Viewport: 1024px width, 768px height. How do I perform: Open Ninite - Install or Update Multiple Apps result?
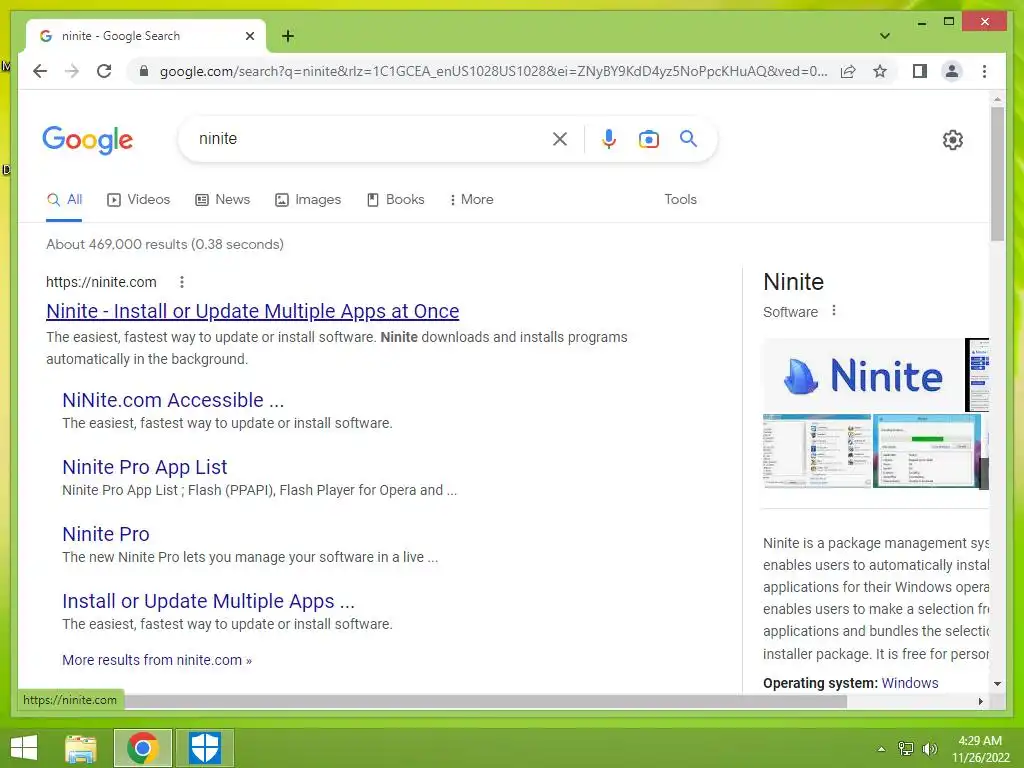253,311
